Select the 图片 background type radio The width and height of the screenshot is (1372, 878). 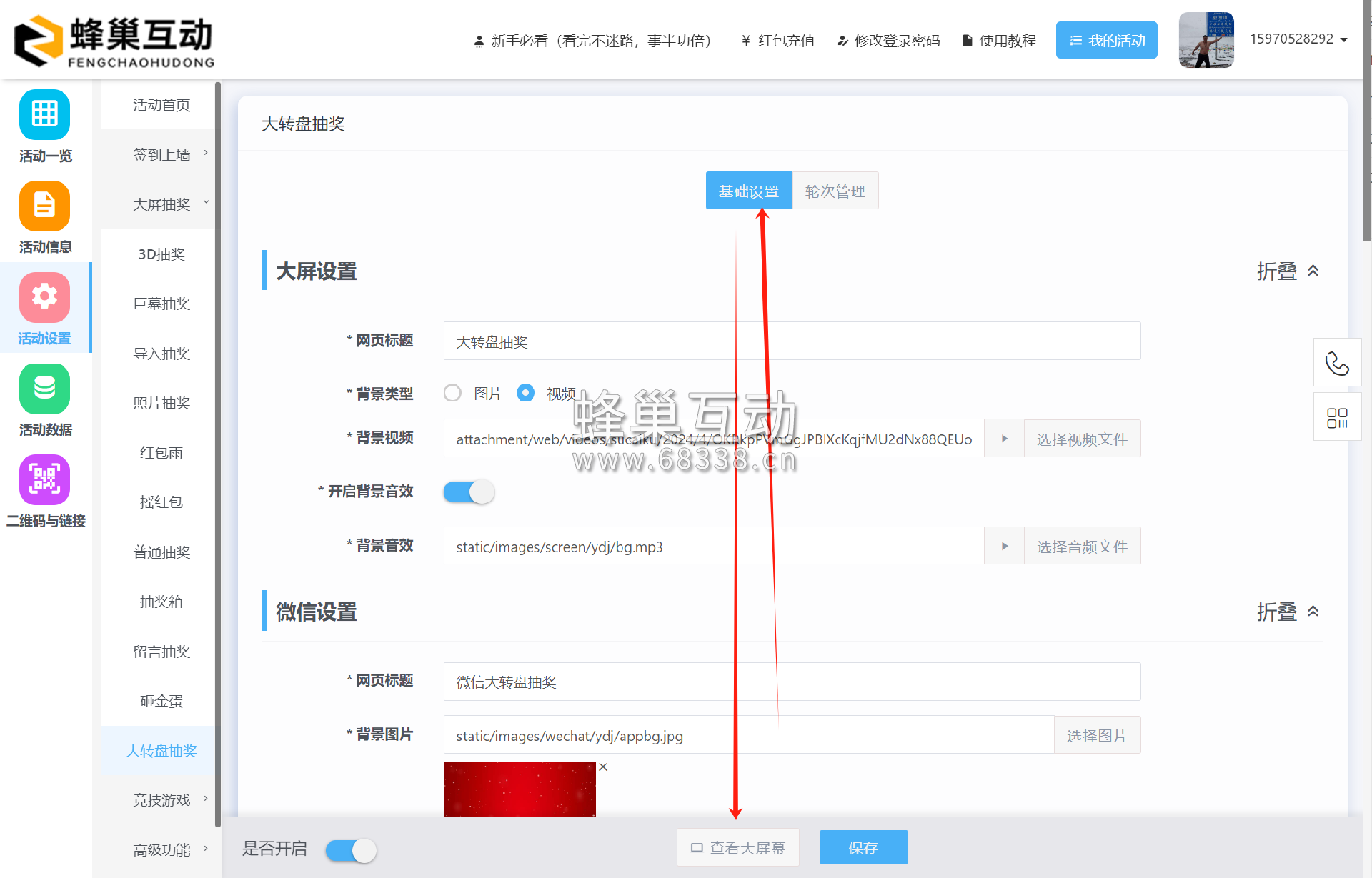[x=452, y=393]
